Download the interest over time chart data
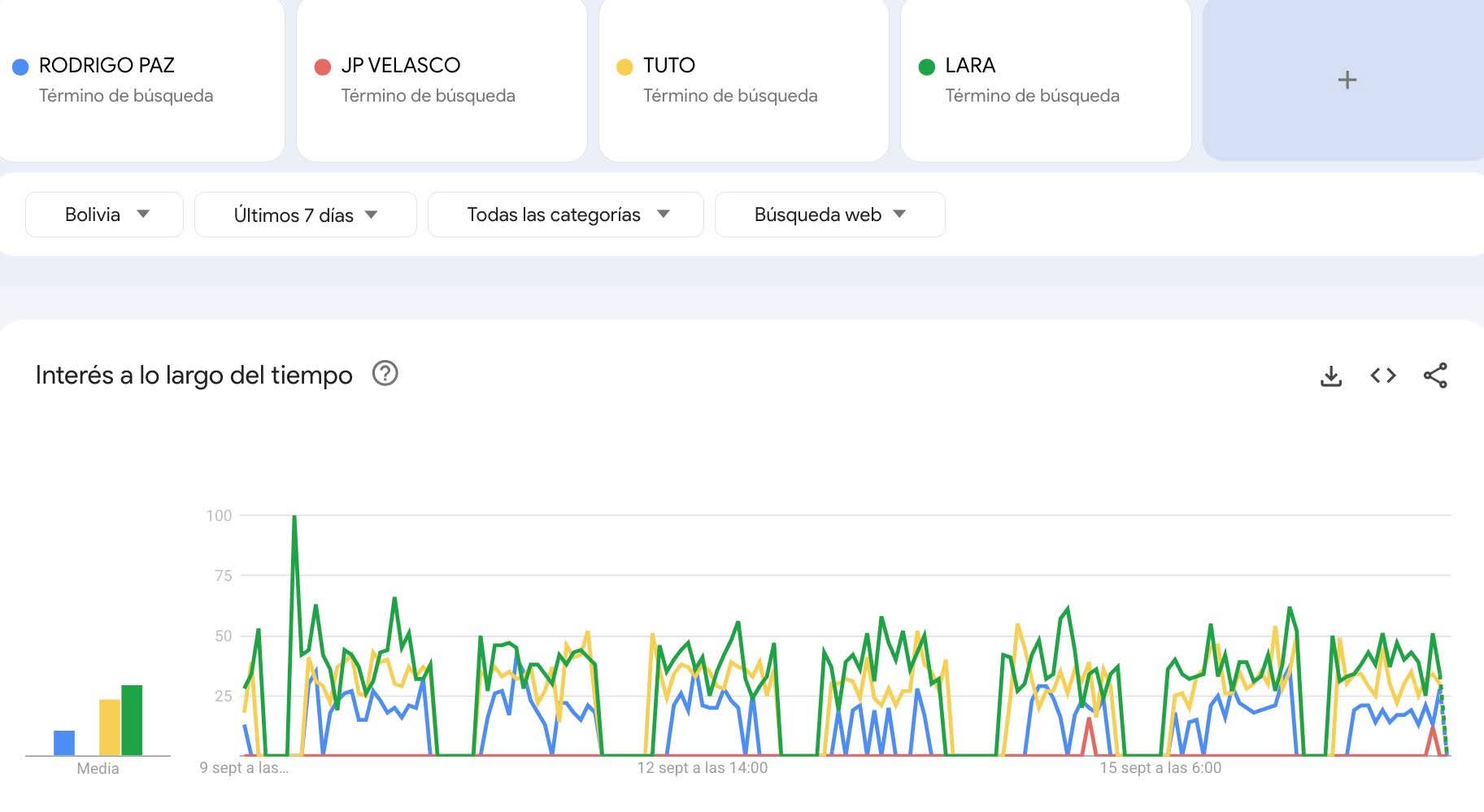 (x=1330, y=376)
